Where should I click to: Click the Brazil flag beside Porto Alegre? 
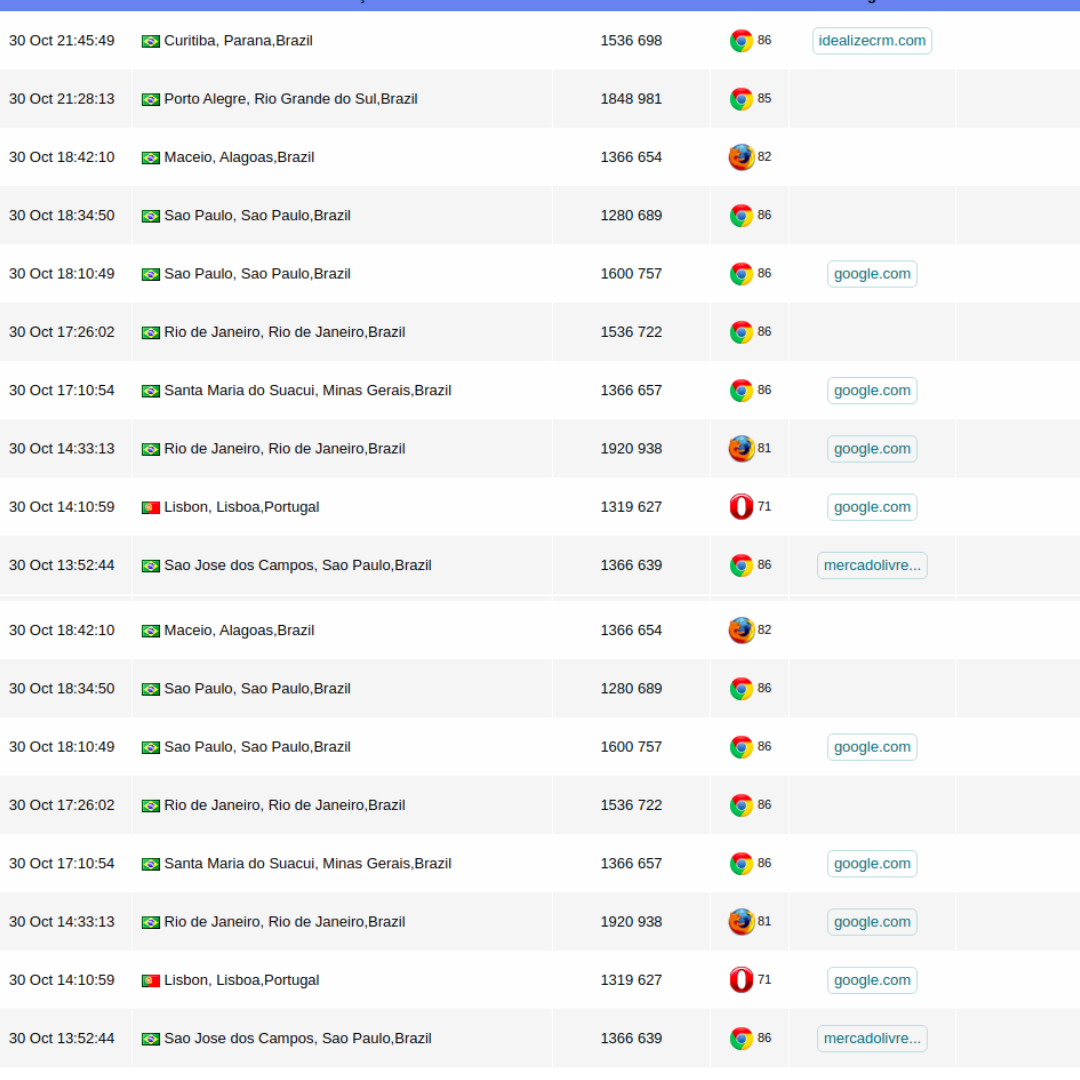tap(151, 100)
